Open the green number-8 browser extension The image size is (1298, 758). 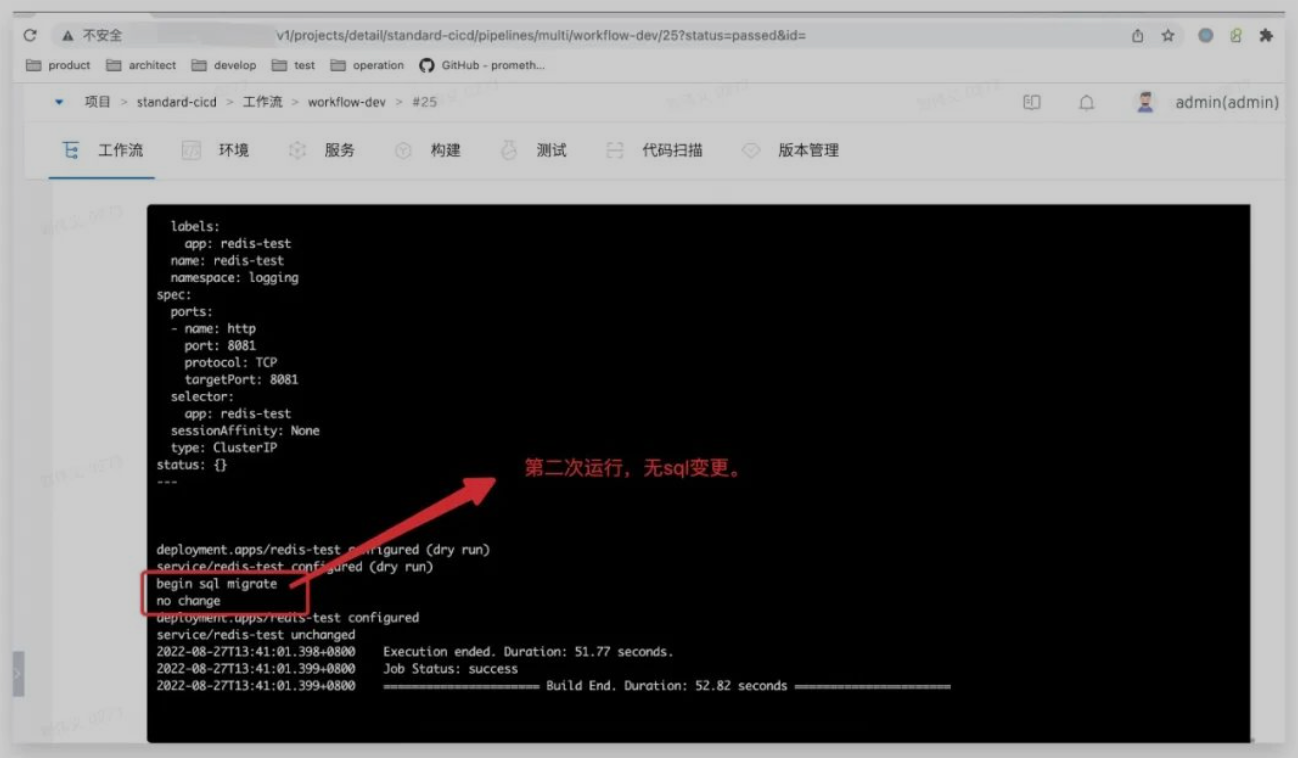pyautogui.click(x=1236, y=35)
